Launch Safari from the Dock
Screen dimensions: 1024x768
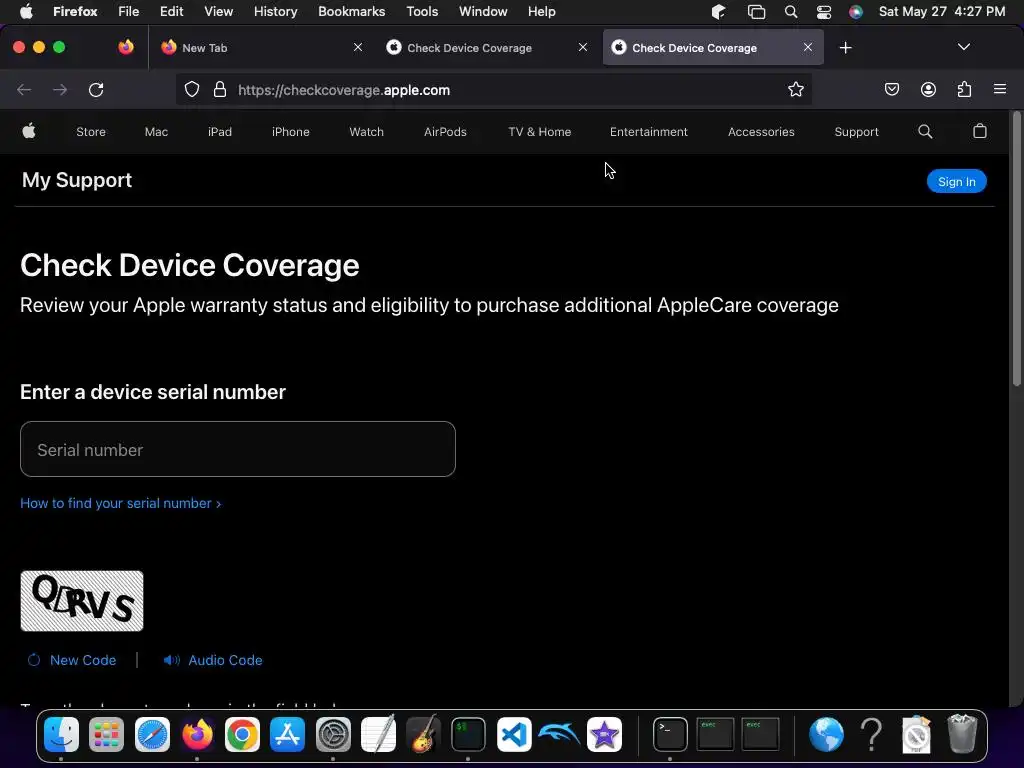[x=152, y=735]
